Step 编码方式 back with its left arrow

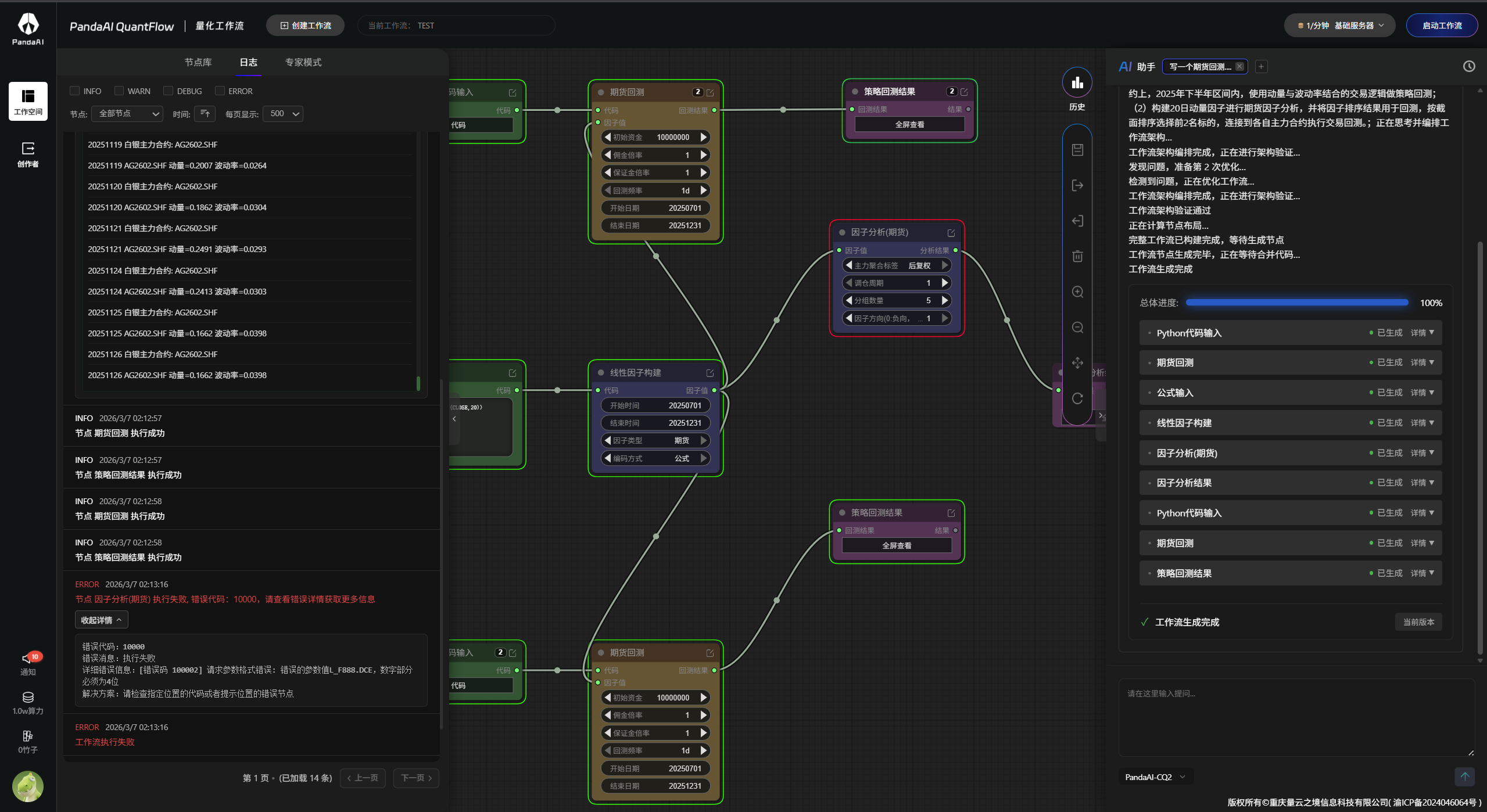608,458
